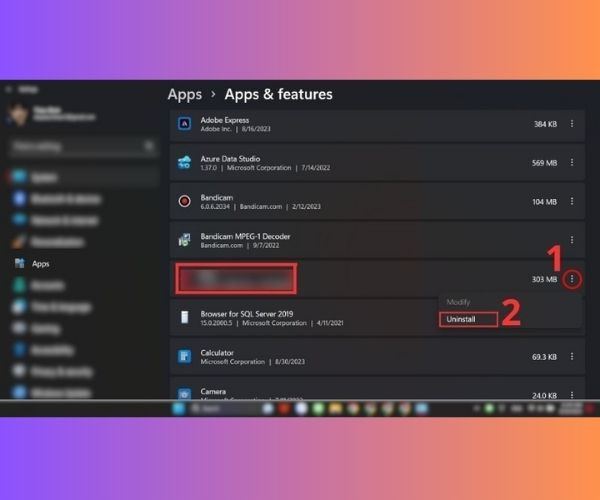Open more options for Adobe Express
Screen dimensions: 600x500
[x=572, y=124]
